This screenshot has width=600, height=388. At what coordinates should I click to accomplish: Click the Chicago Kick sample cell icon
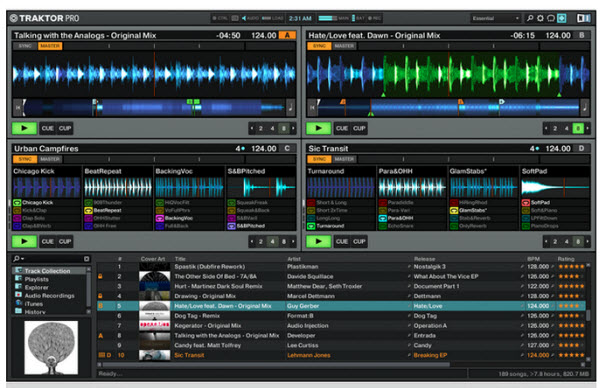coord(17,202)
